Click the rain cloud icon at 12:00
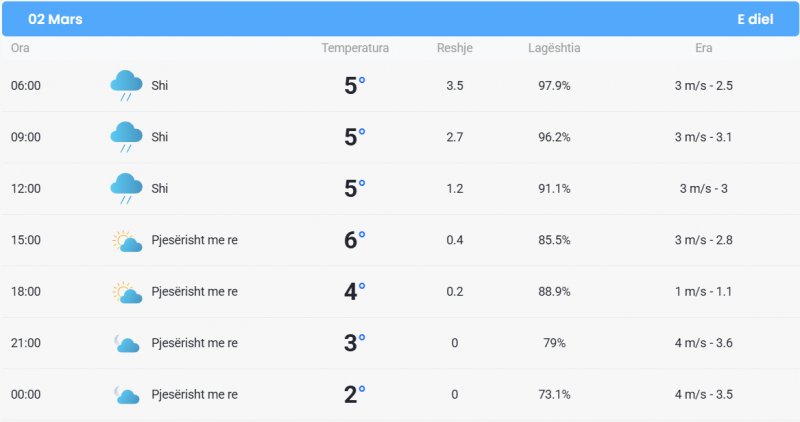 pyautogui.click(x=126, y=189)
